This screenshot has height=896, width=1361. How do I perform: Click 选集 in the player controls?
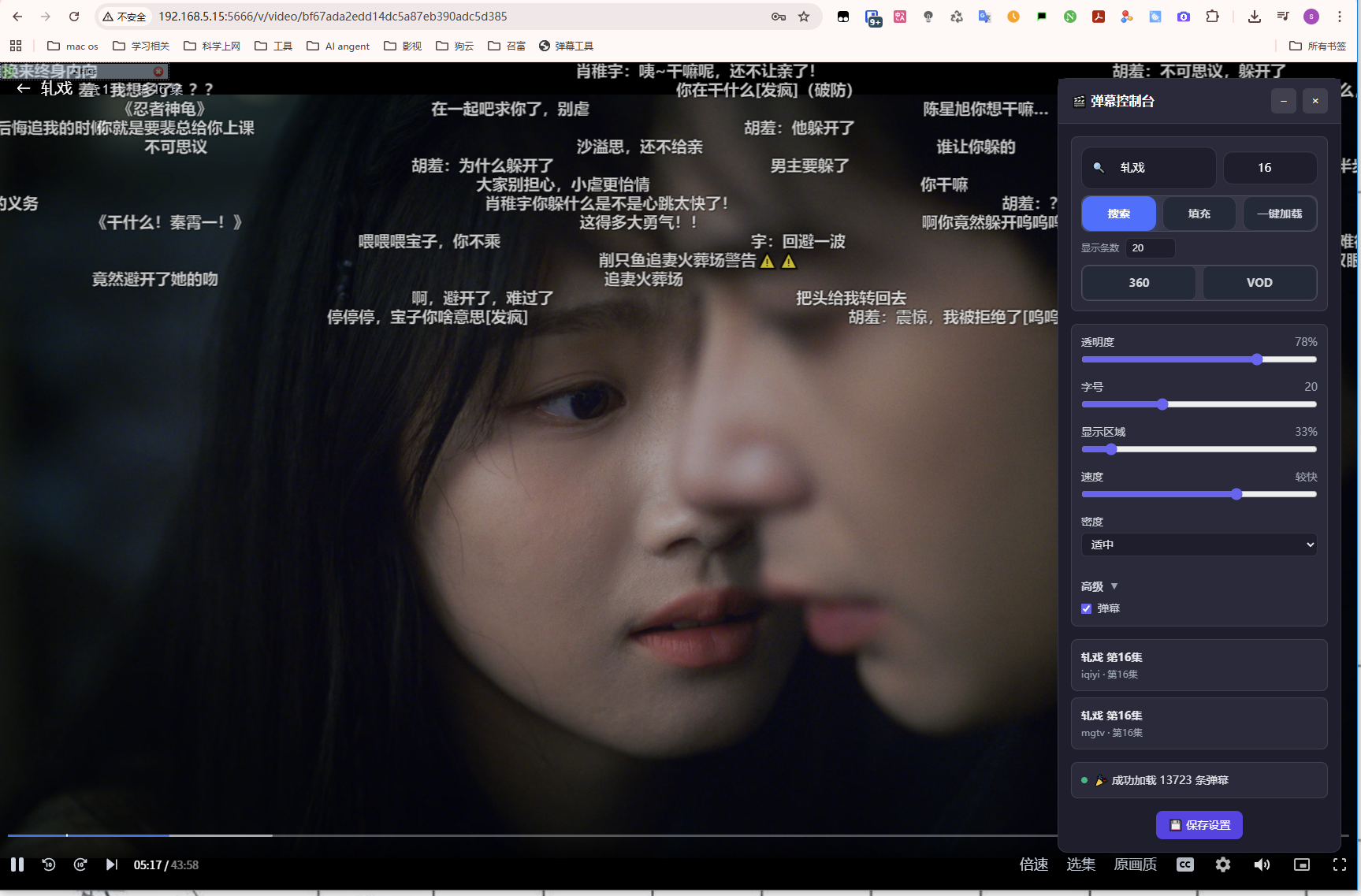1080,864
